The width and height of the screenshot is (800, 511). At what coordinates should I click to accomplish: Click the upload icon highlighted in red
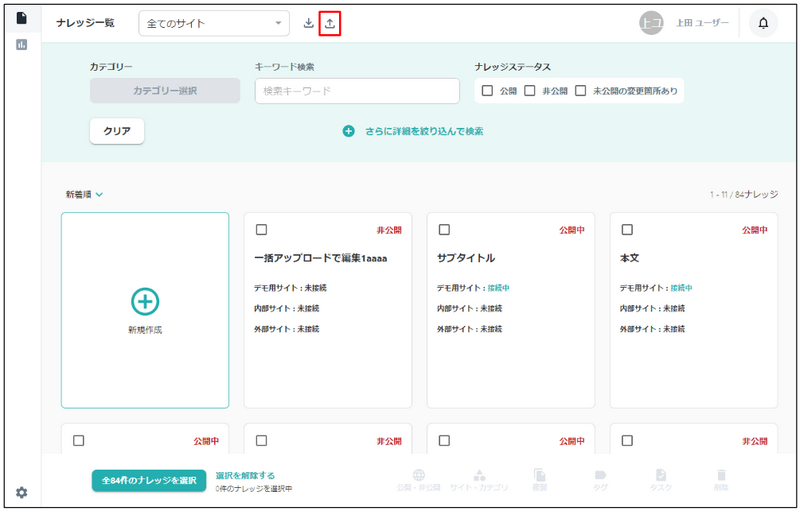pos(330,23)
